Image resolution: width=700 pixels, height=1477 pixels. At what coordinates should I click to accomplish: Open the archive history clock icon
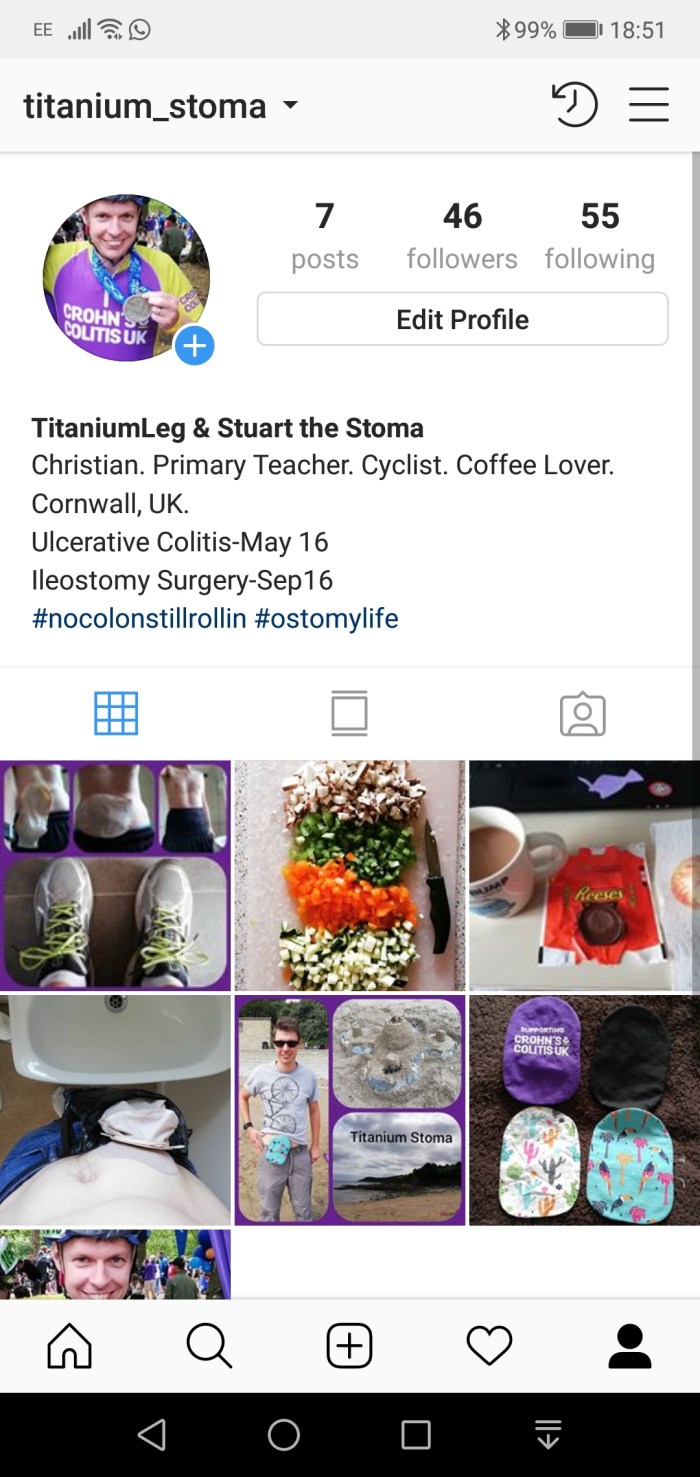[x=574, y=105]
